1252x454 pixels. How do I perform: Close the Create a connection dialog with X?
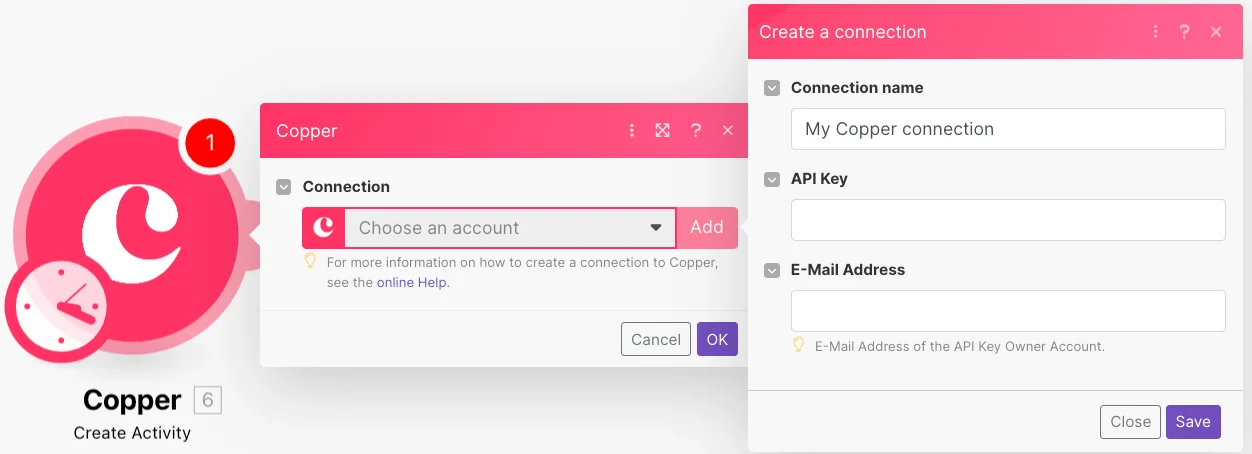tap(1216, 32)
